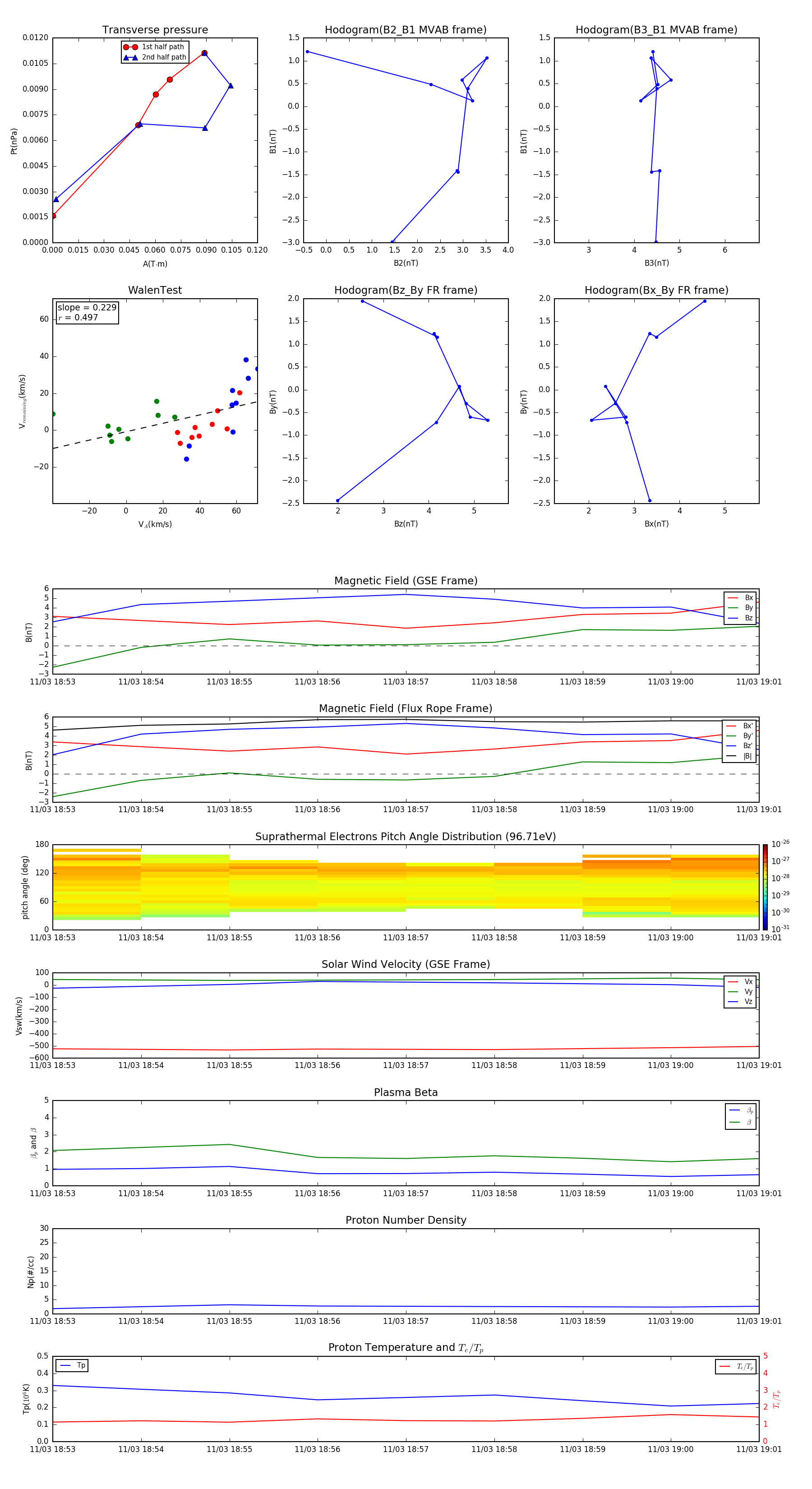Click Bz' in the Flux Rope legend
This screenshot has width=812, height=1489.
(740, 746)
